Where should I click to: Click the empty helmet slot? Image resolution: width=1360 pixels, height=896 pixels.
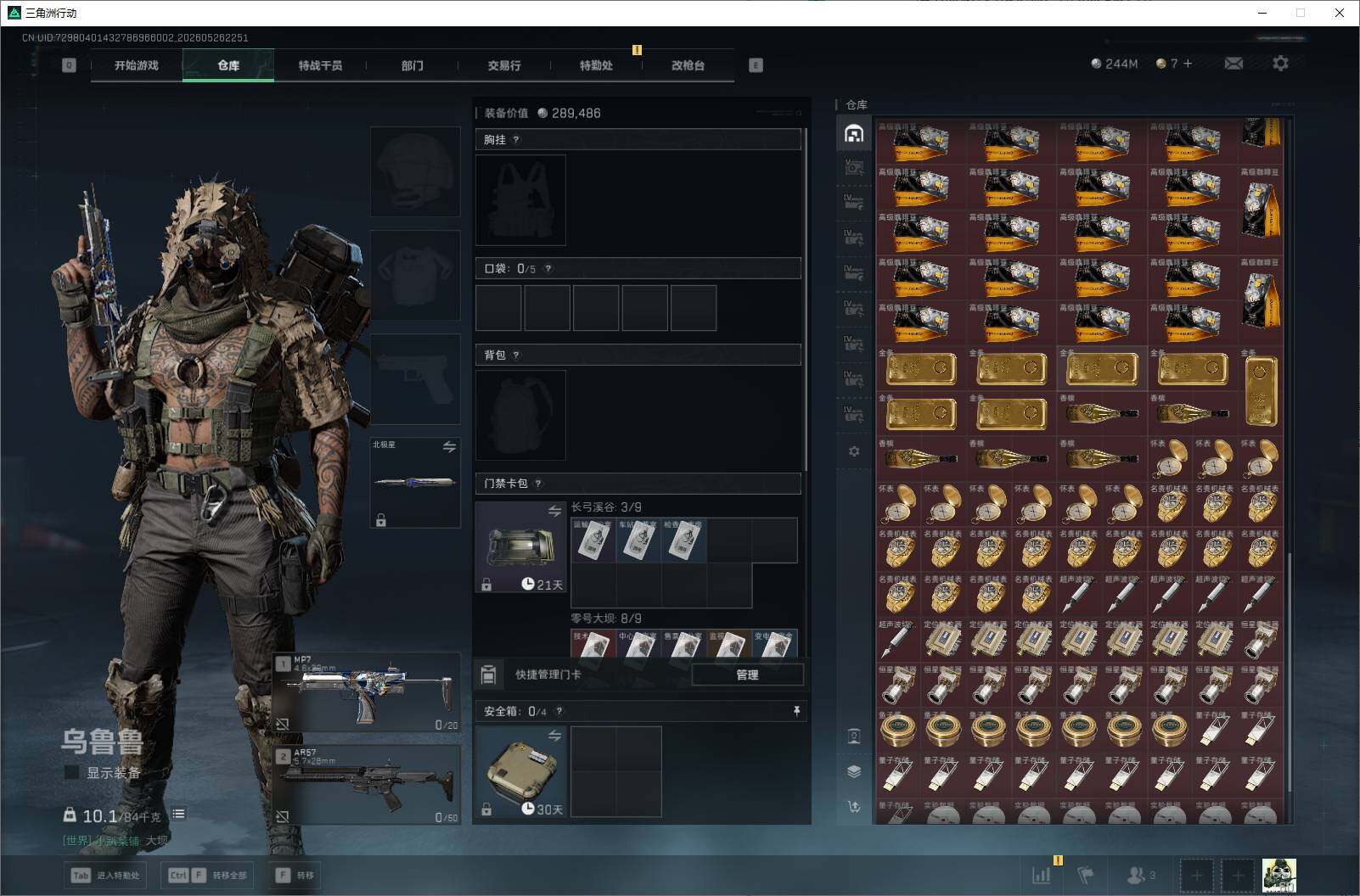[x=415, y=171]
